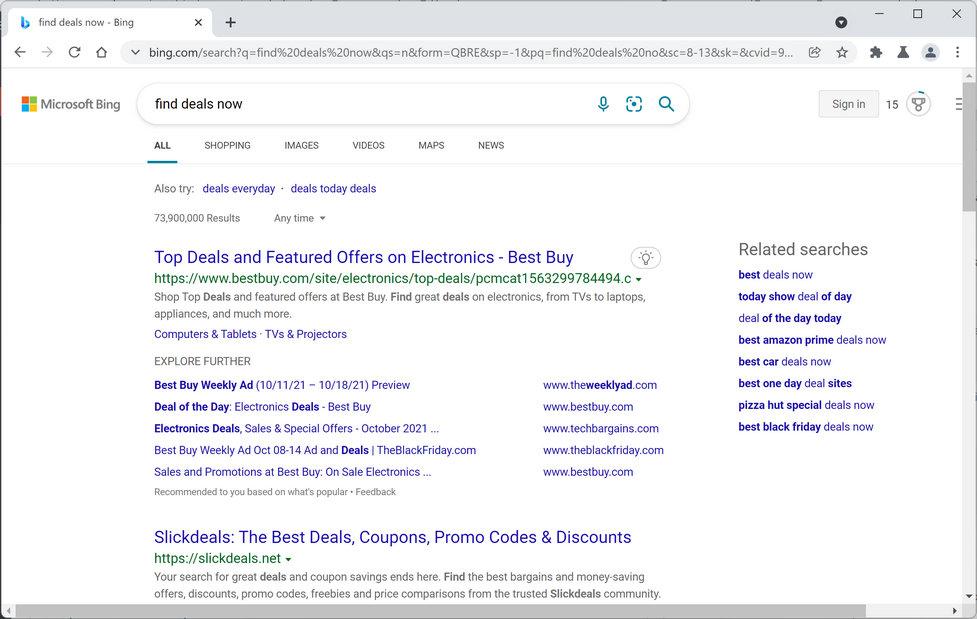Expand the Any time filter dropdown
Image resolution: width=977 pixels, height=619 pixels.
pos(300,218)
